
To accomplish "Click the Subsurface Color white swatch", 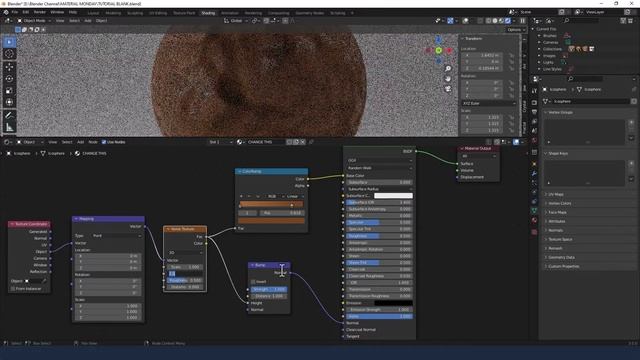I will pyautogui.click(x=393, y=196).
